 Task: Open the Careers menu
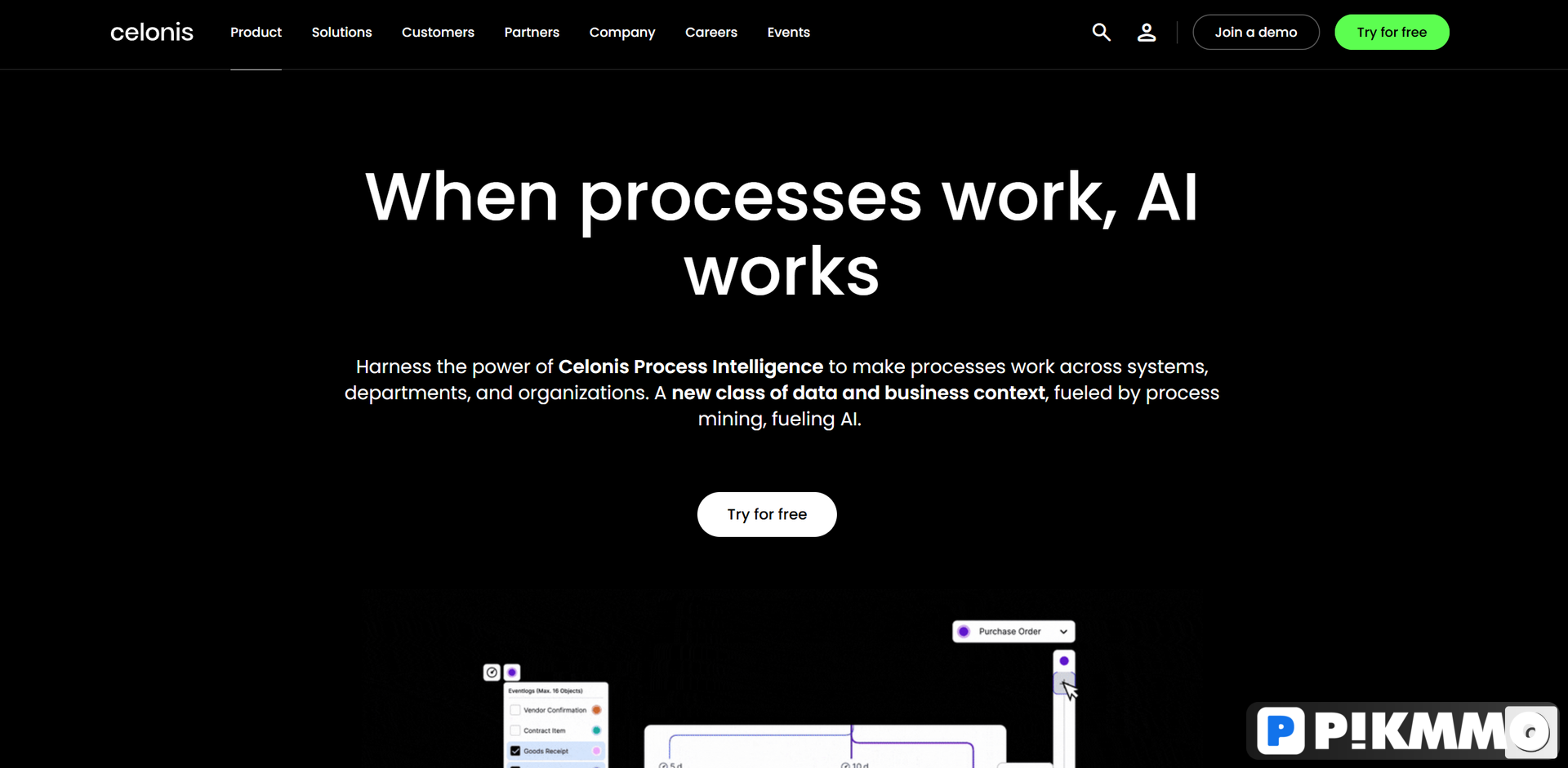[711, 33]
